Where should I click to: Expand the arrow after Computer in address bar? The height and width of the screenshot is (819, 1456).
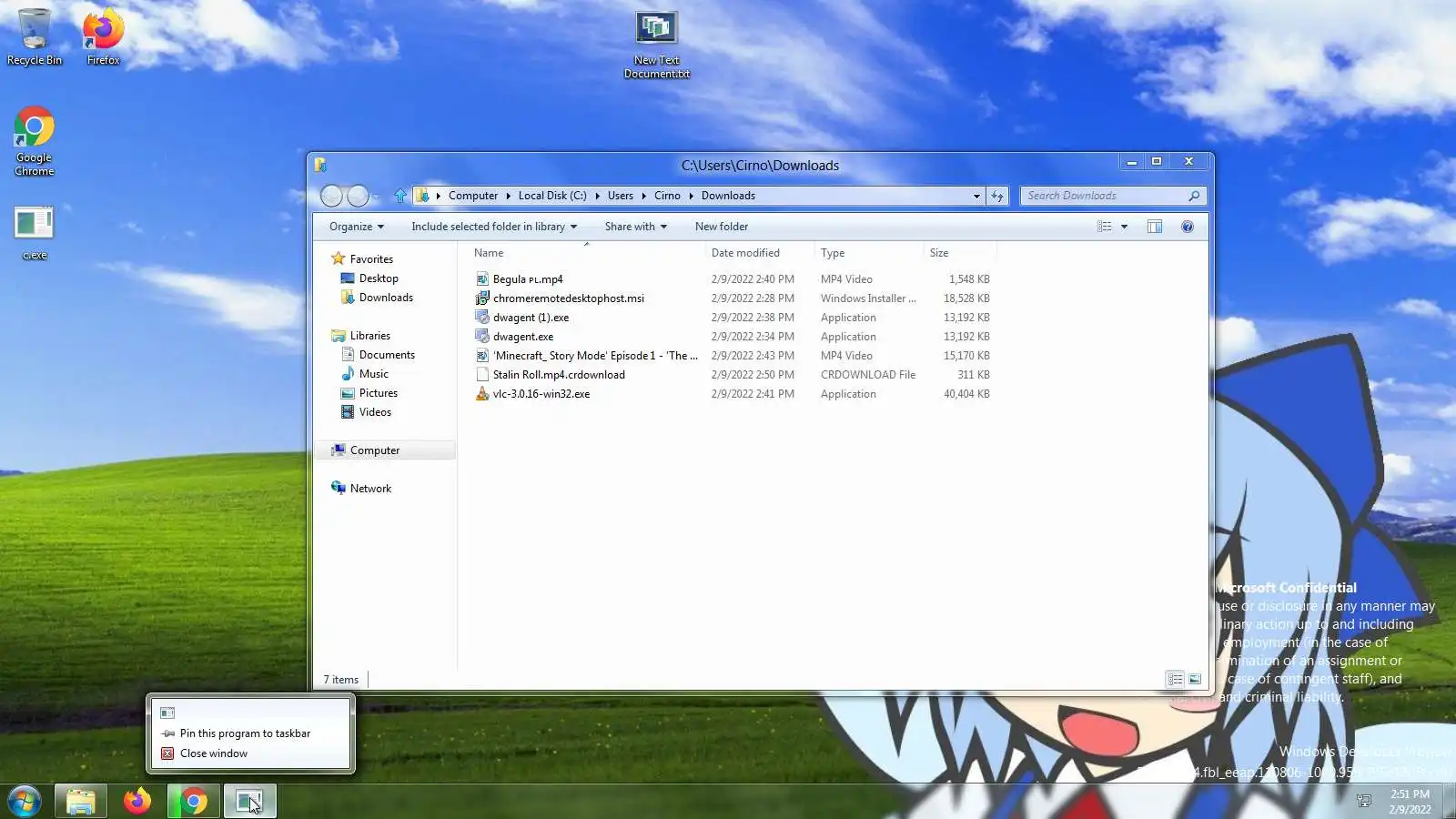click(508, 196)
